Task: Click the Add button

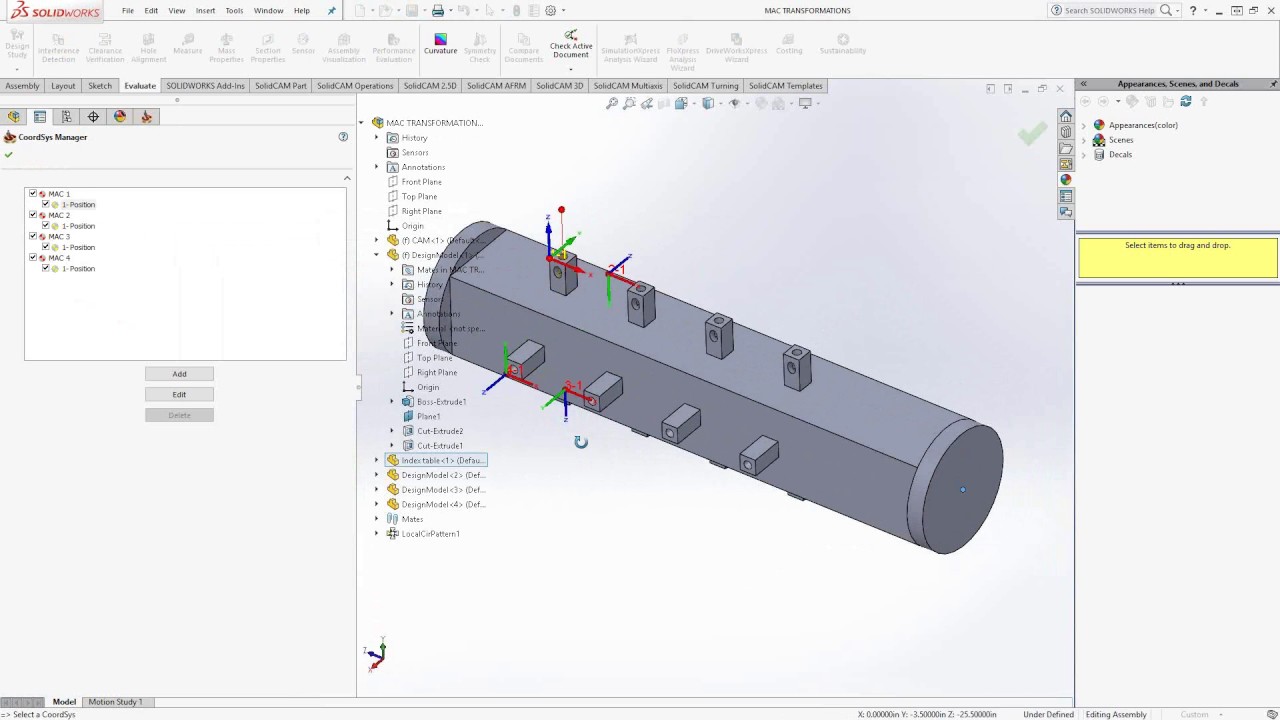Action: (179, 374)
